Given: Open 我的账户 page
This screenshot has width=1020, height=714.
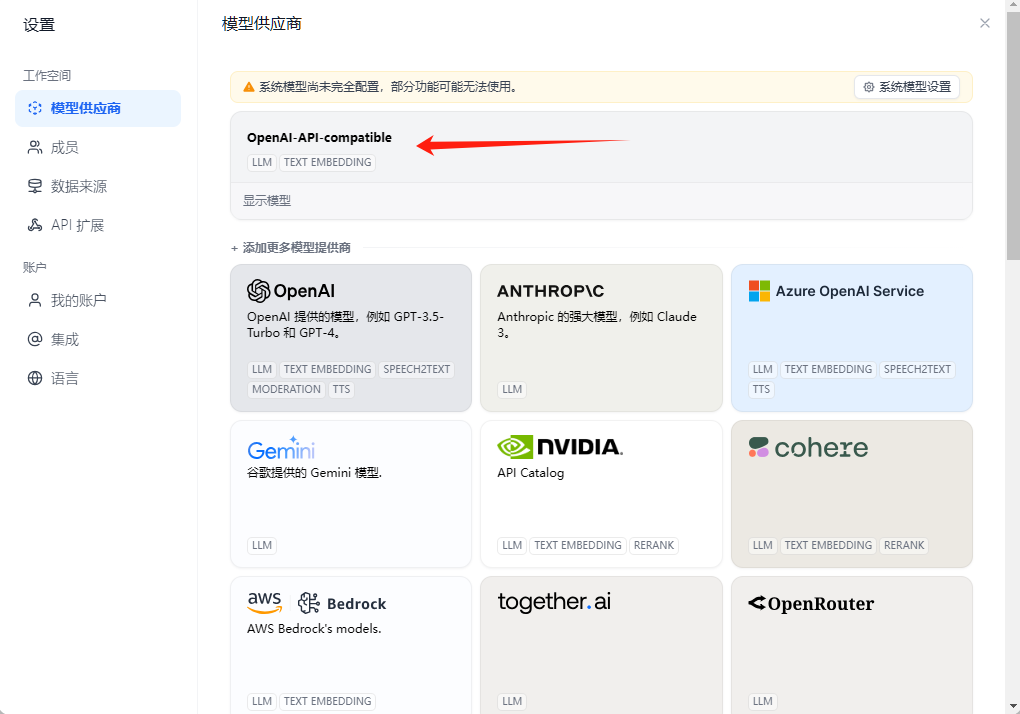Looking at the screenshot, I should click(x=98, y=300).
